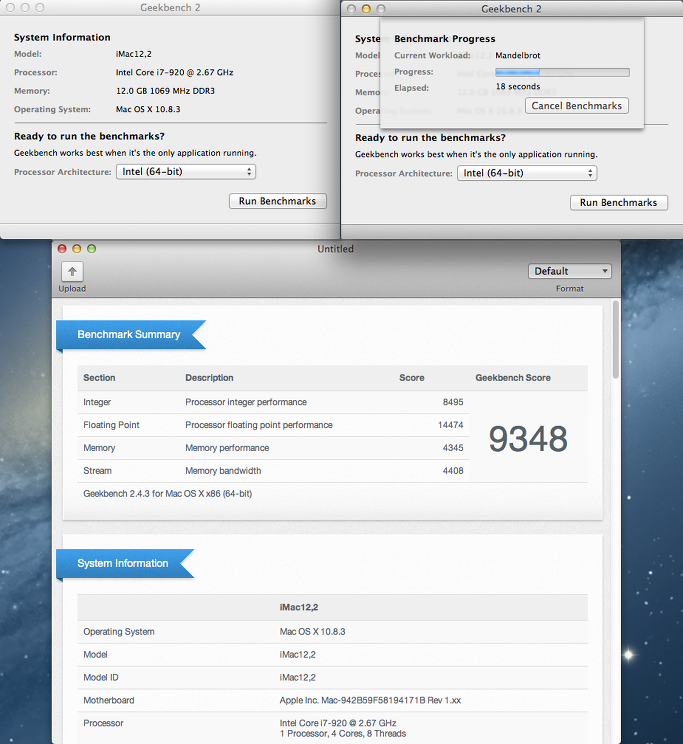Open the Default format dropdown
The height and width of the screenshot is (744, 683).
pyautogui.click(x=570, y=271)
